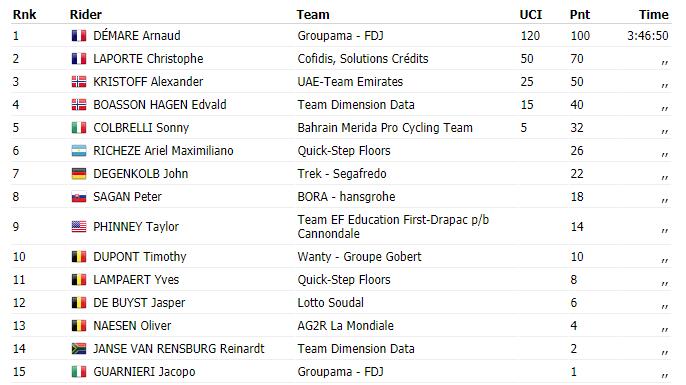Open the Groupama - FDJ team link in row 1
686x385 pixels.
(340, 36)
